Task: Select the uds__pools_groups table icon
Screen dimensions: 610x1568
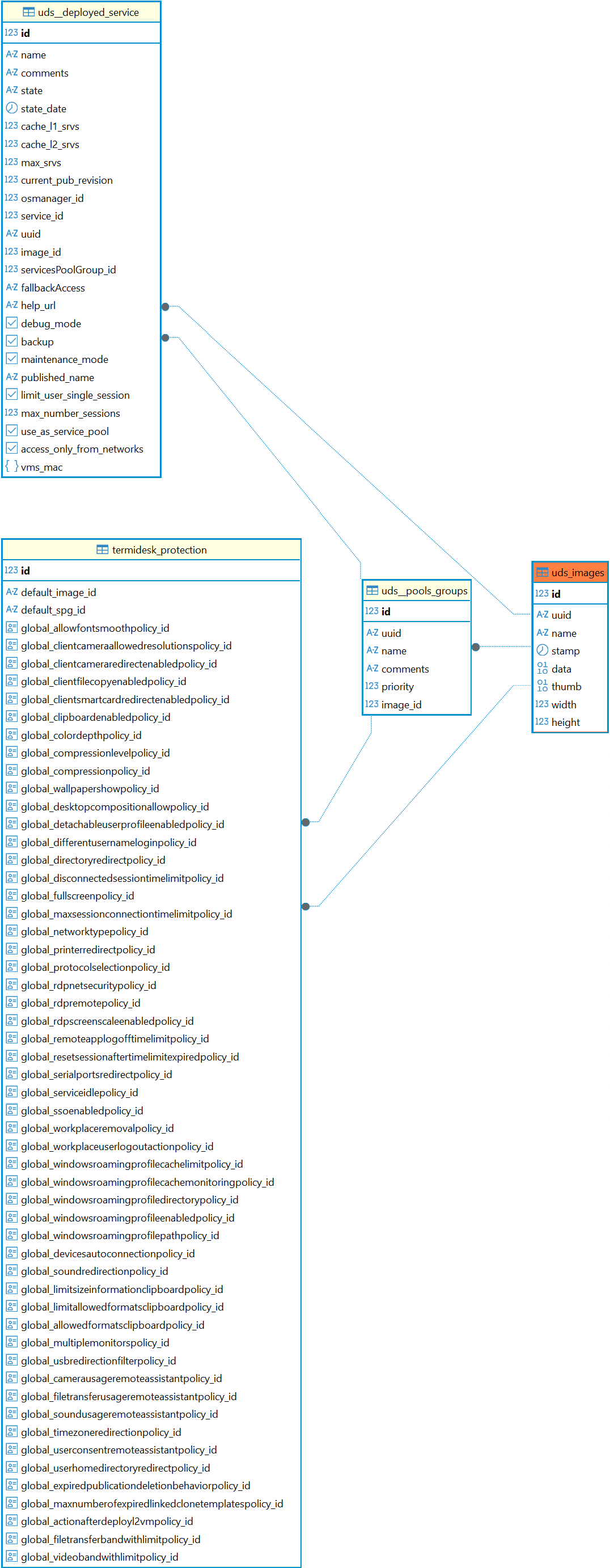Action: [x=372, y=590]
